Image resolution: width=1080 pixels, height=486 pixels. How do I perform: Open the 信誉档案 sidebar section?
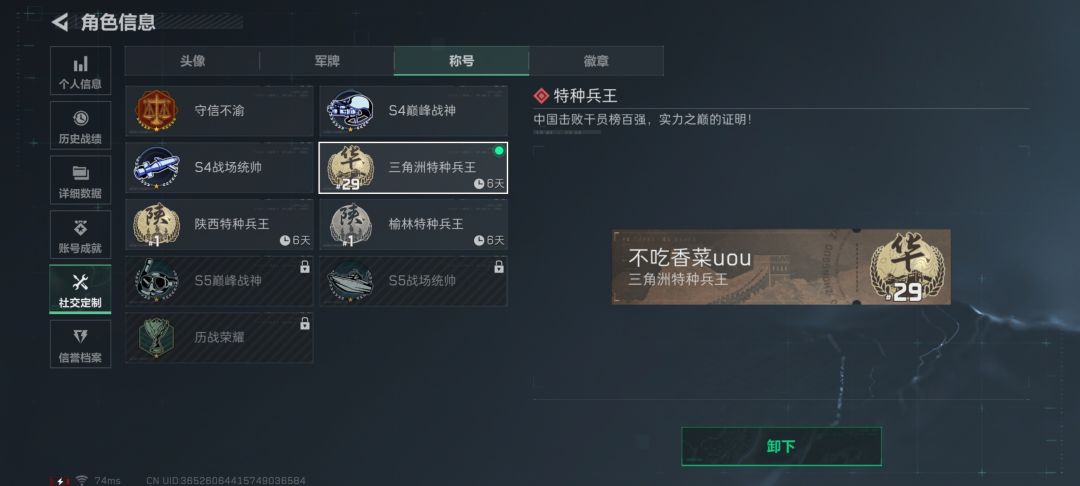(80, 344)
